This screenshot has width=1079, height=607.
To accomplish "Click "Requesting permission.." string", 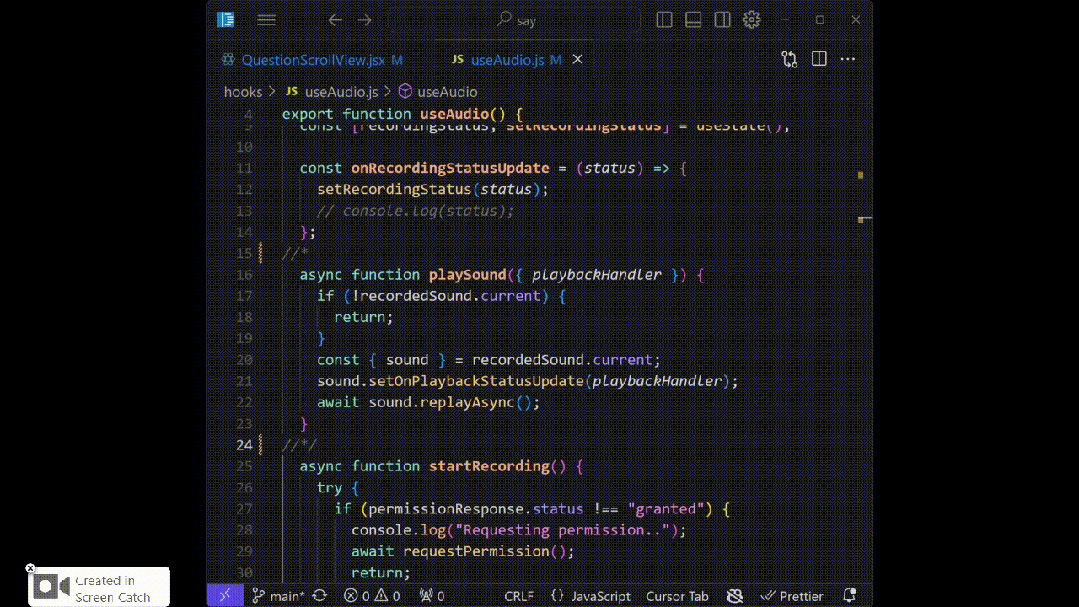I will (x=562, y=530).
